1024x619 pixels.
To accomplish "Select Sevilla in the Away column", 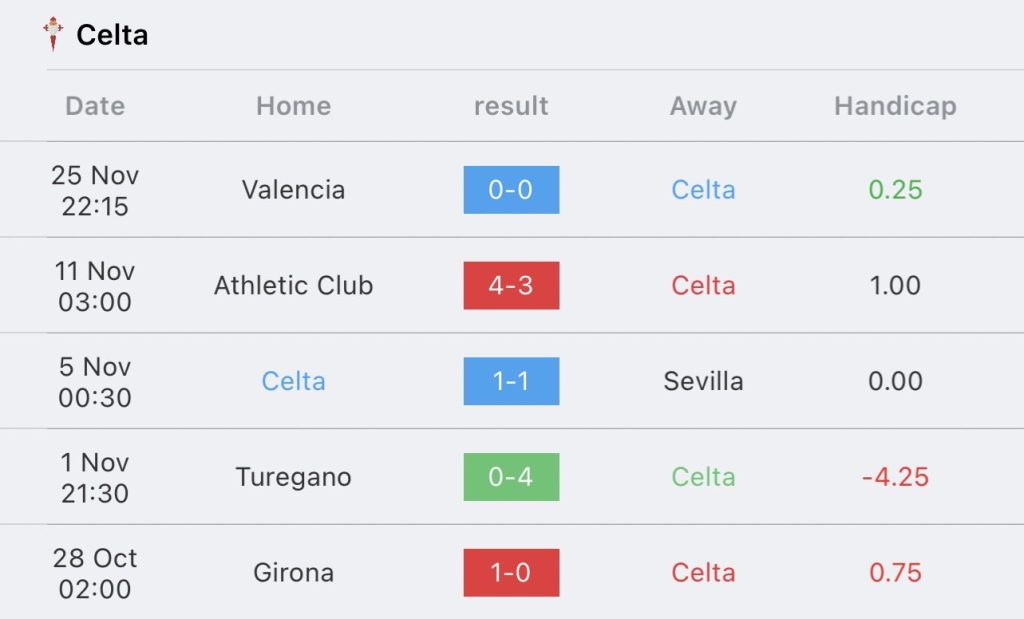I will tap(703, 381).
